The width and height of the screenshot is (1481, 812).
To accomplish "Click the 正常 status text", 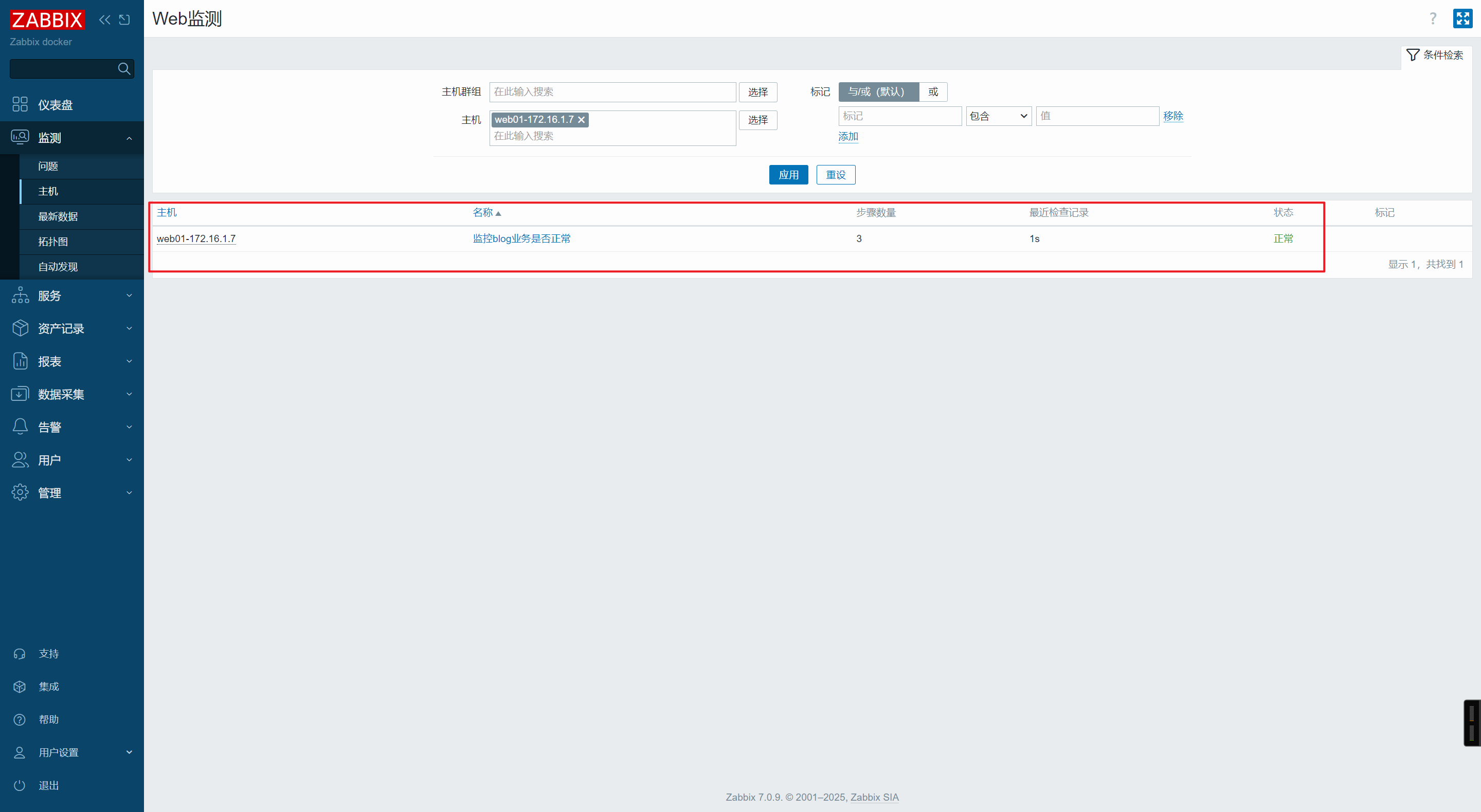I will pyautogui.click(x=1283, y=238).
